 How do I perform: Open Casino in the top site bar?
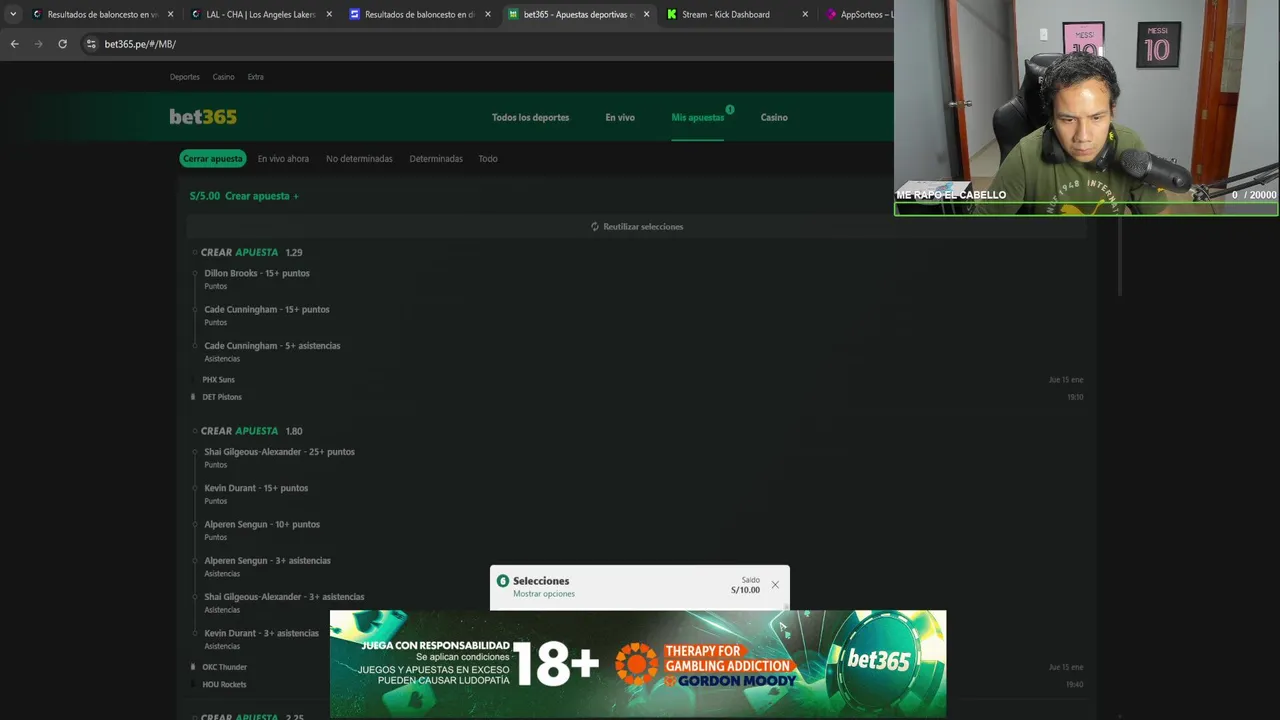point(223,77)
